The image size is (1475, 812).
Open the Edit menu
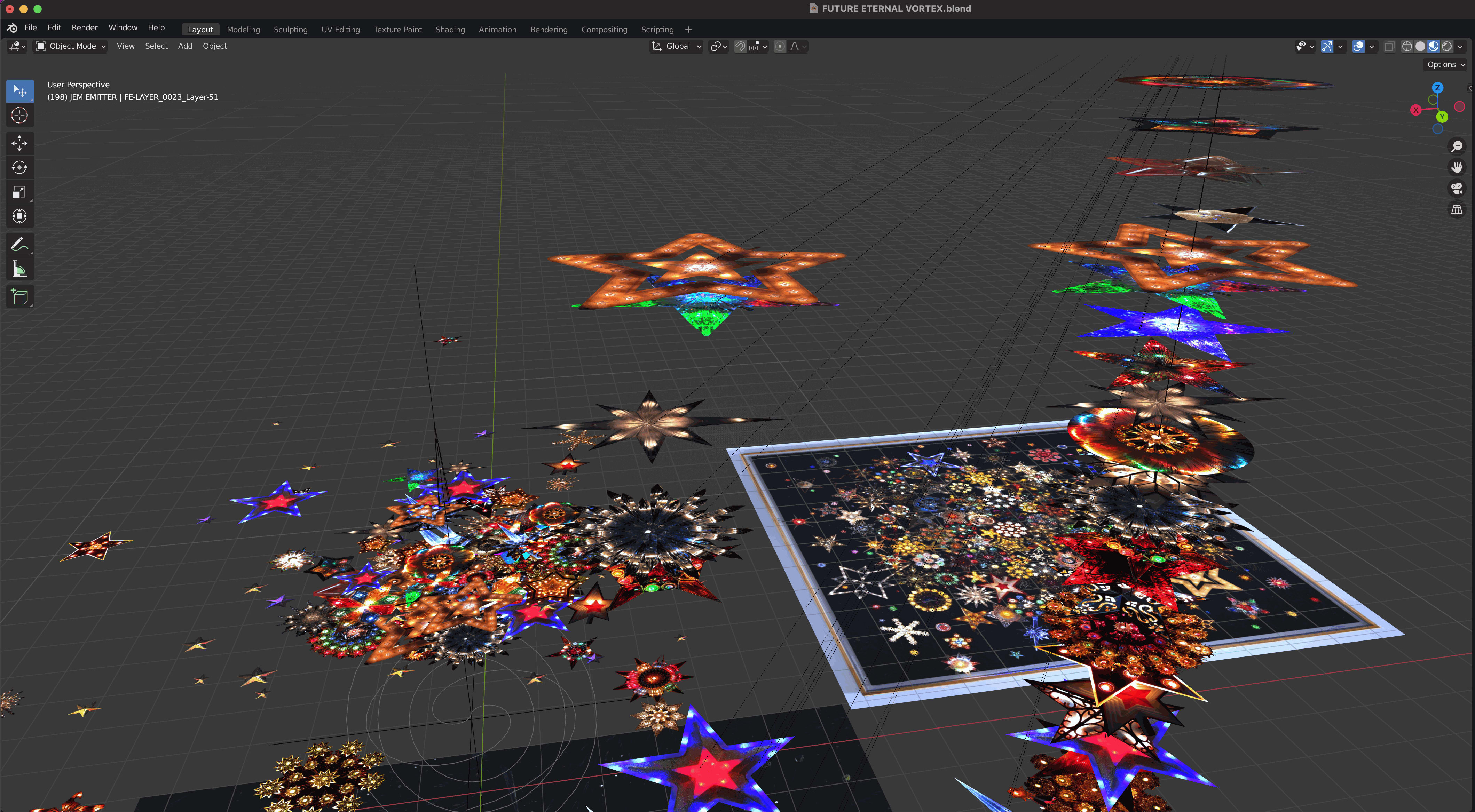[x=54, y=27]
